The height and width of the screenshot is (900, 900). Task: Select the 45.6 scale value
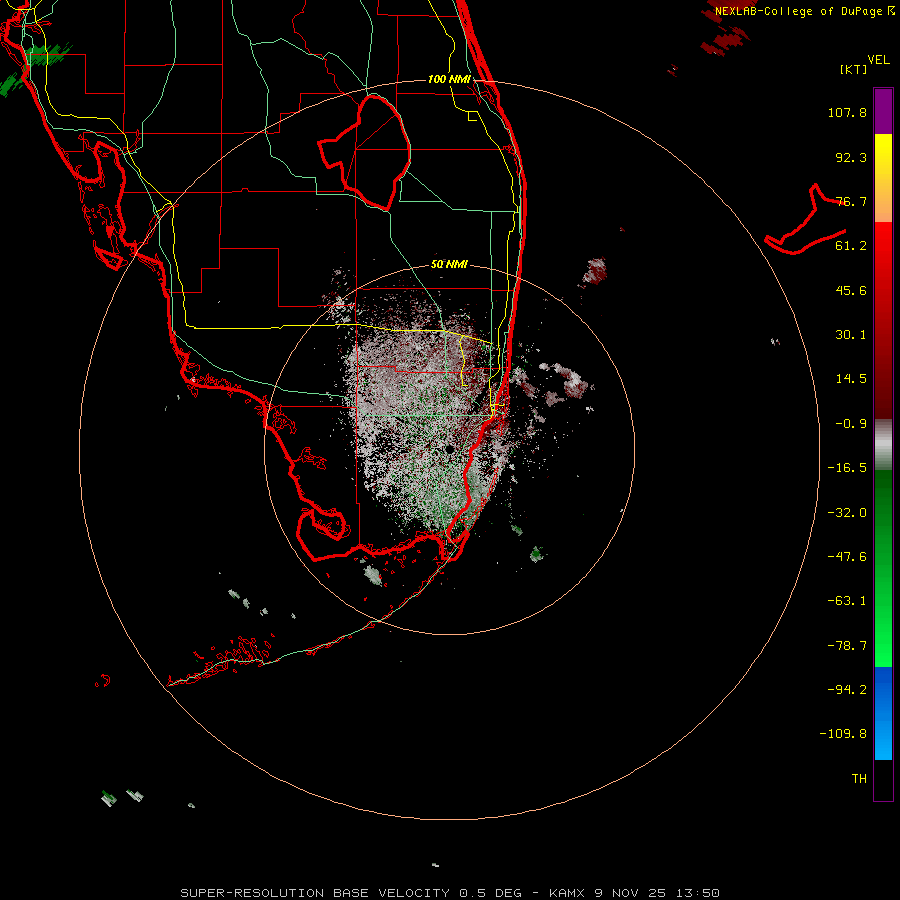pyautogui.click(x=851, y=290)
